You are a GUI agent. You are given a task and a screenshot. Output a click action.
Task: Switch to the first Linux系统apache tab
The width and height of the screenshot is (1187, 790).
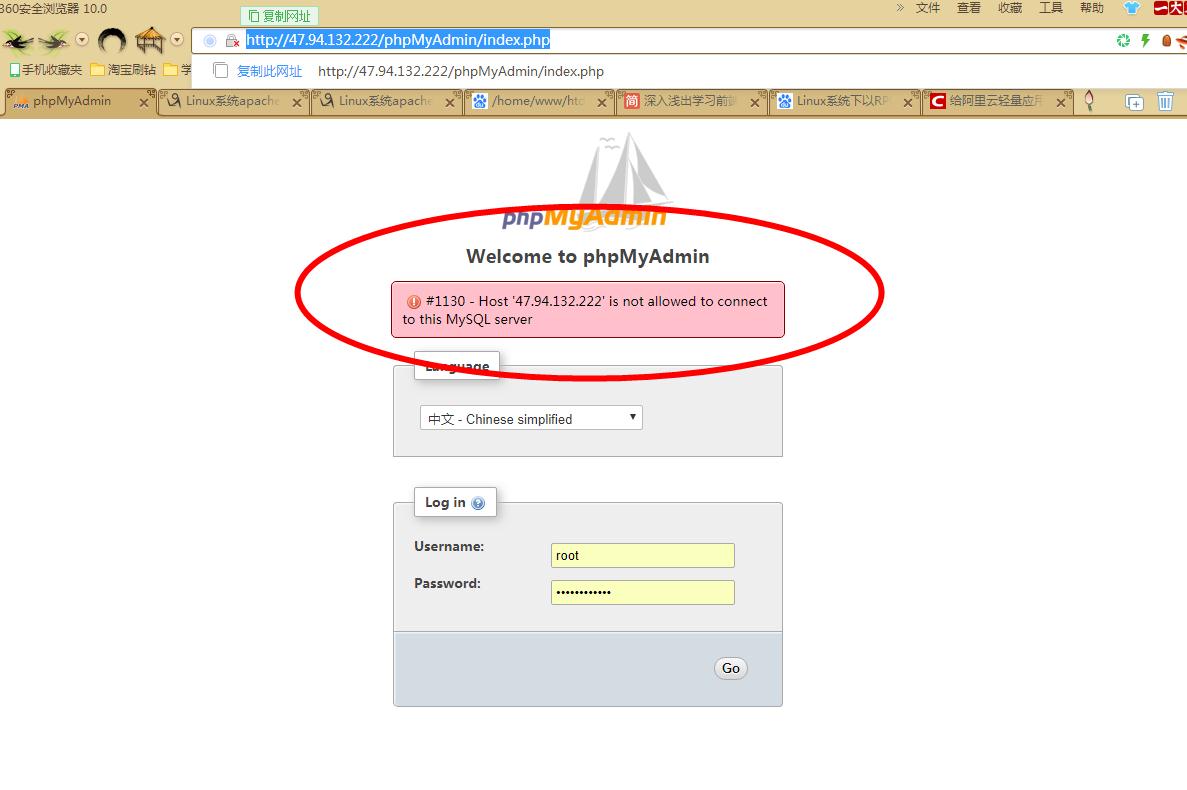click(232, 101)
